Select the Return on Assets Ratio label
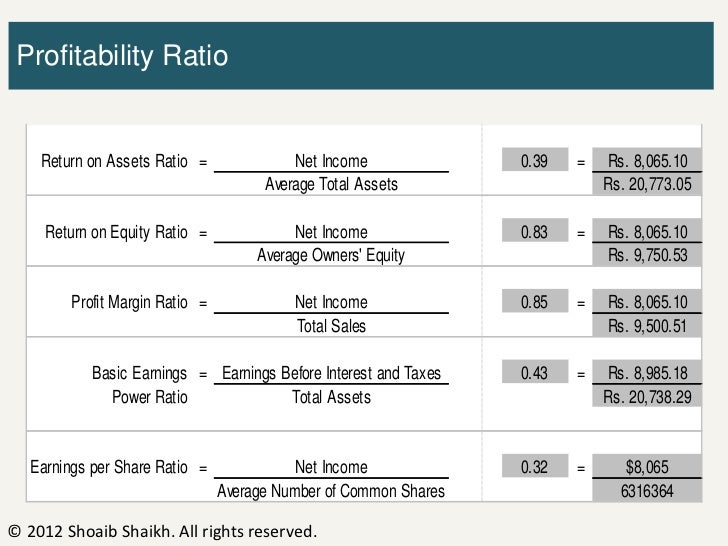728x546 pixels. [x=114, y=161]
